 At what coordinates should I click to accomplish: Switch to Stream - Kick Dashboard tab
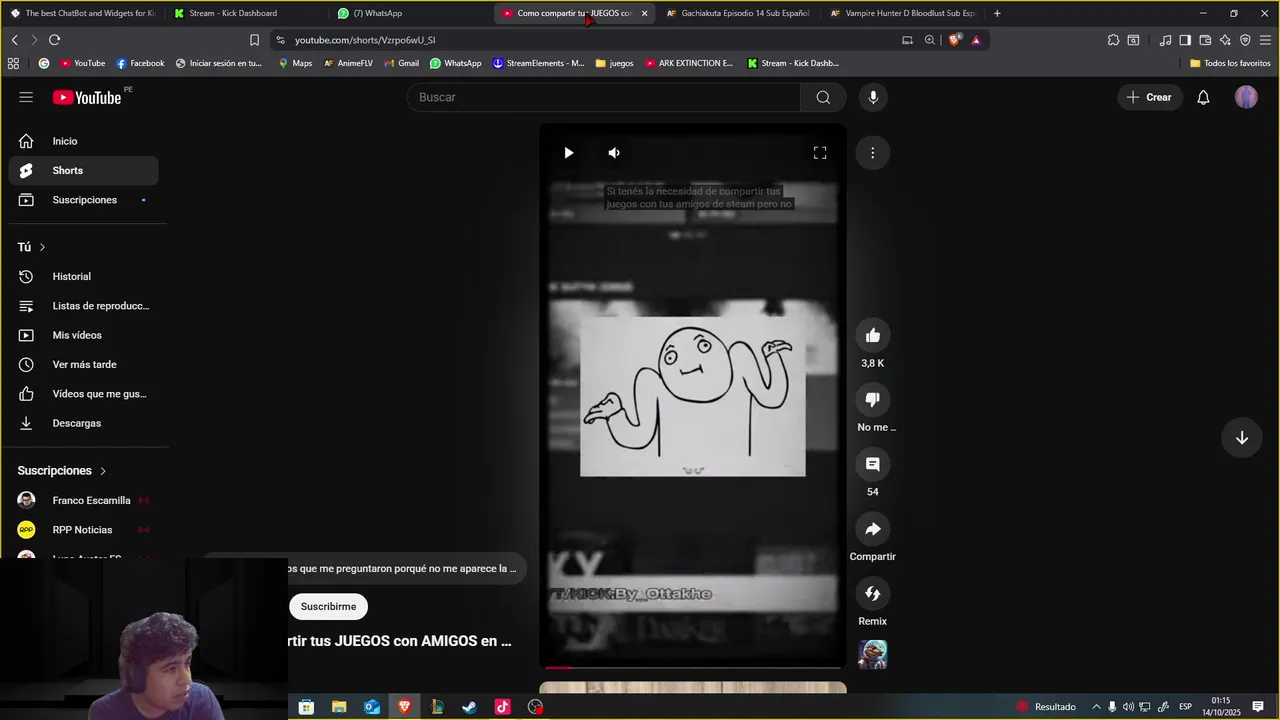tap(246, 13)
